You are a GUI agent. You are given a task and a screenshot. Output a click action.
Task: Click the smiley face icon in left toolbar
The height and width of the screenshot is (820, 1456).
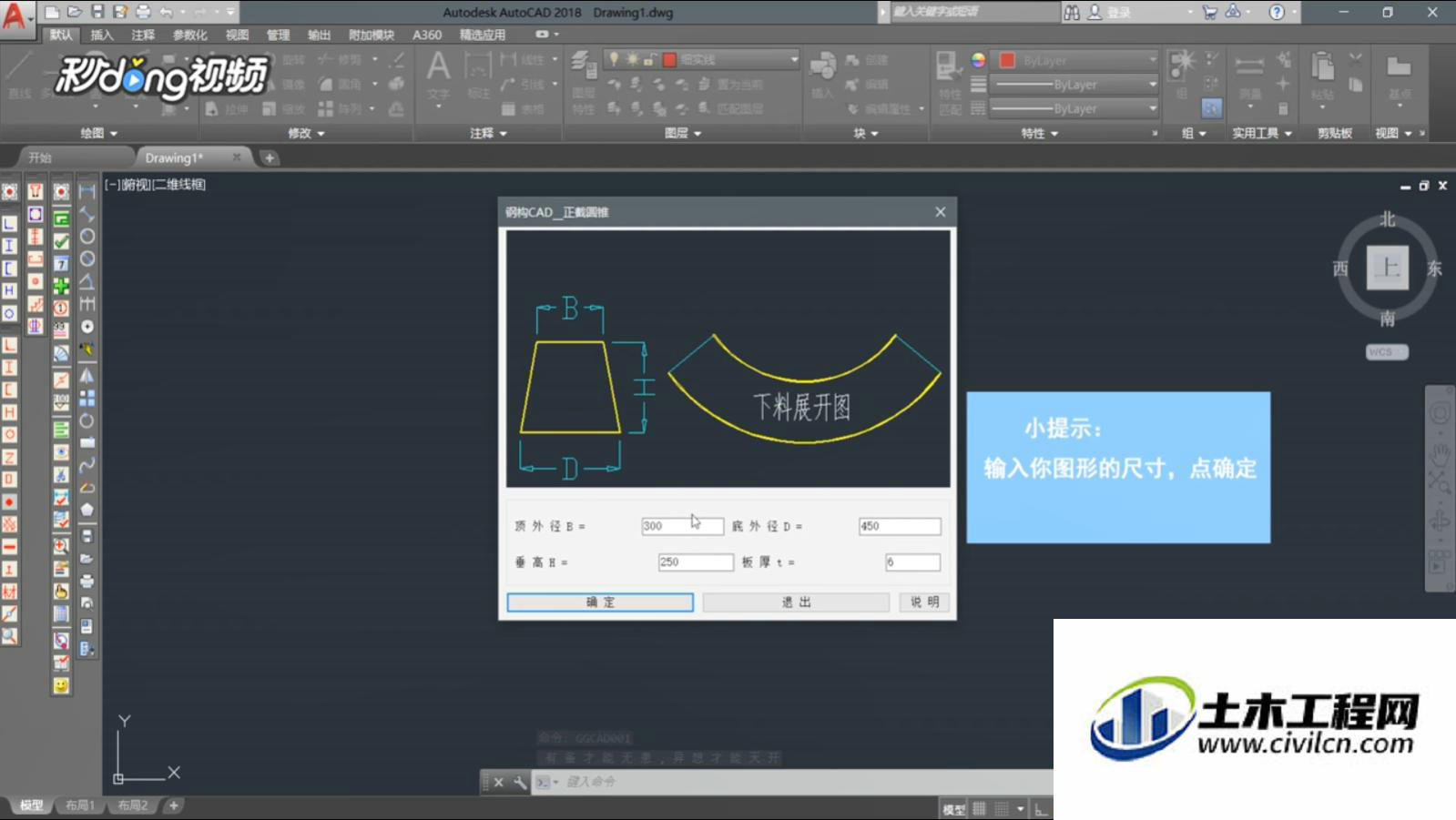tap(61, 684)
